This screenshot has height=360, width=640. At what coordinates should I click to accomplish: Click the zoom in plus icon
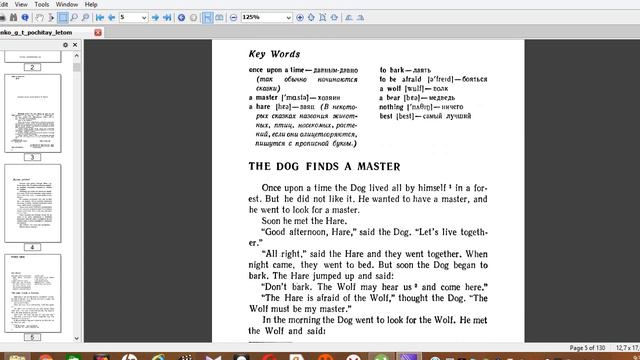tap(300, 18)
